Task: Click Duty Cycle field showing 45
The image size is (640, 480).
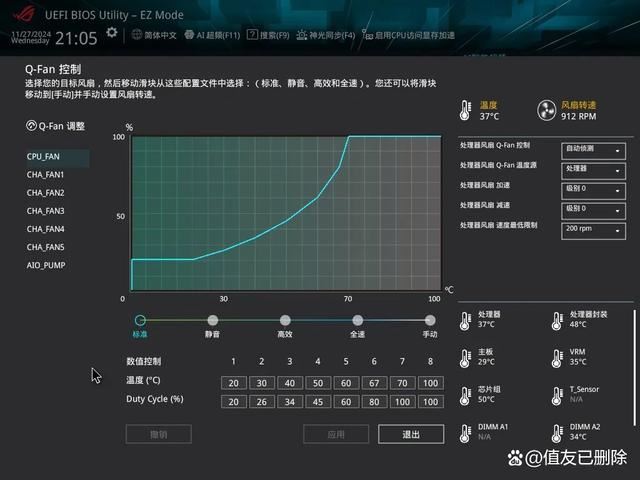Action: (318, 402)
